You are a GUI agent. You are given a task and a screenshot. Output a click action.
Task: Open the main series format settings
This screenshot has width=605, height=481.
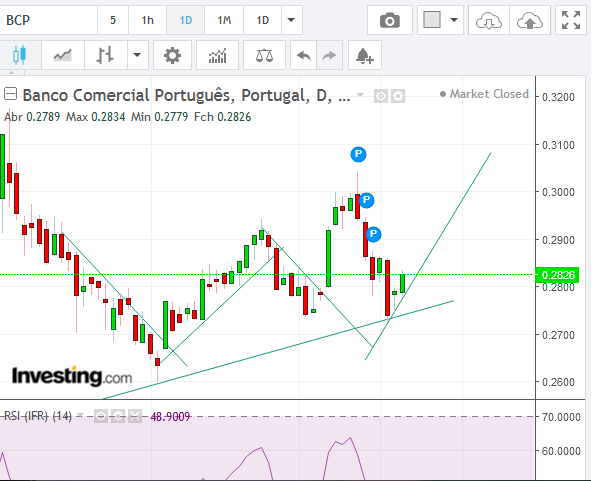point(398,96)
